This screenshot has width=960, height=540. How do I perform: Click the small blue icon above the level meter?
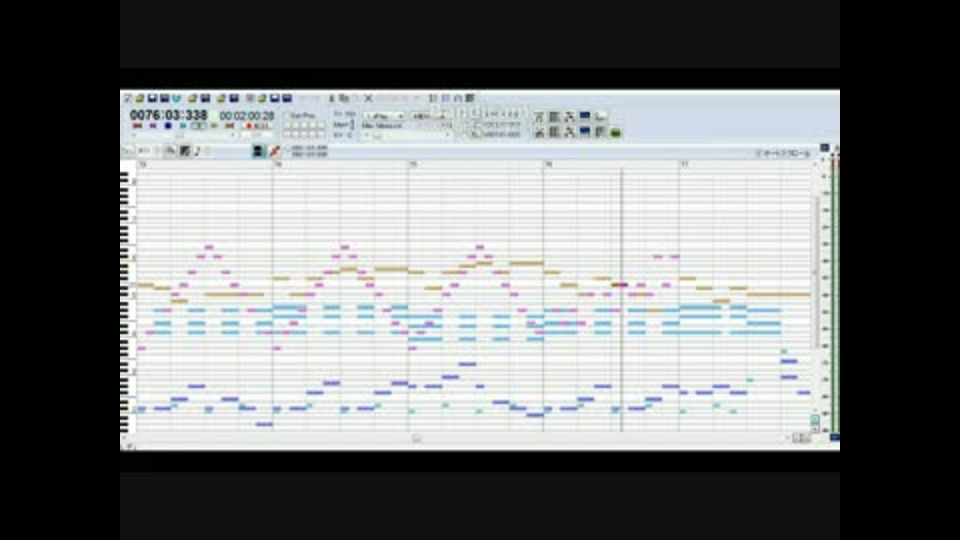click(x=825, y=148)
